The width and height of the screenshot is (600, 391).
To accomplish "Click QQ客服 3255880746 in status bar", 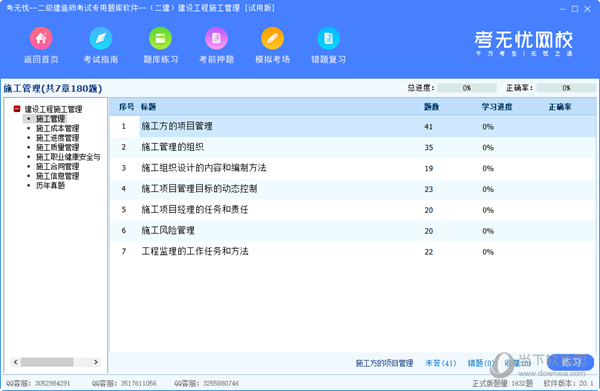I will [207, 383].
